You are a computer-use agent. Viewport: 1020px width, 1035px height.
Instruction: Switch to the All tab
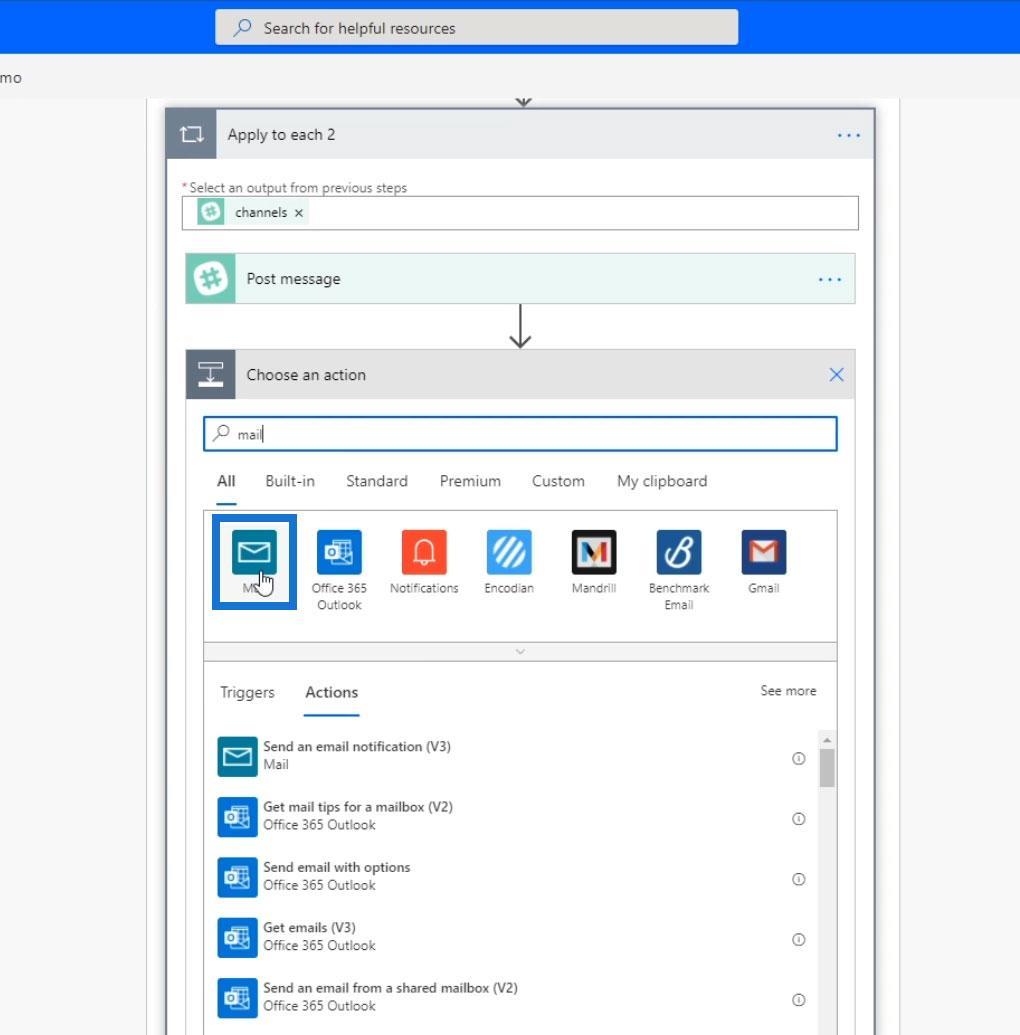tap(226, 481)
